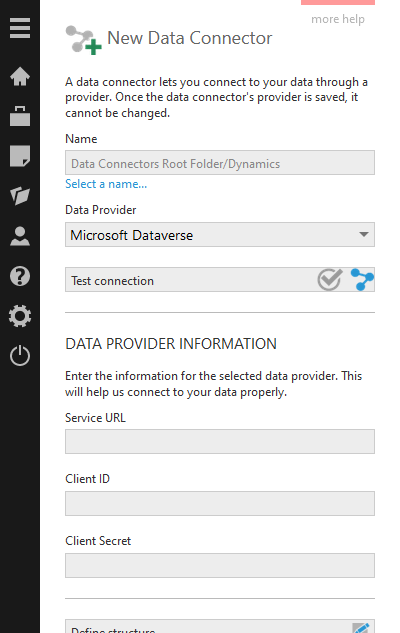Open the folders explorer icon
The height and width of the screenshot is (633, 400).
20,196
